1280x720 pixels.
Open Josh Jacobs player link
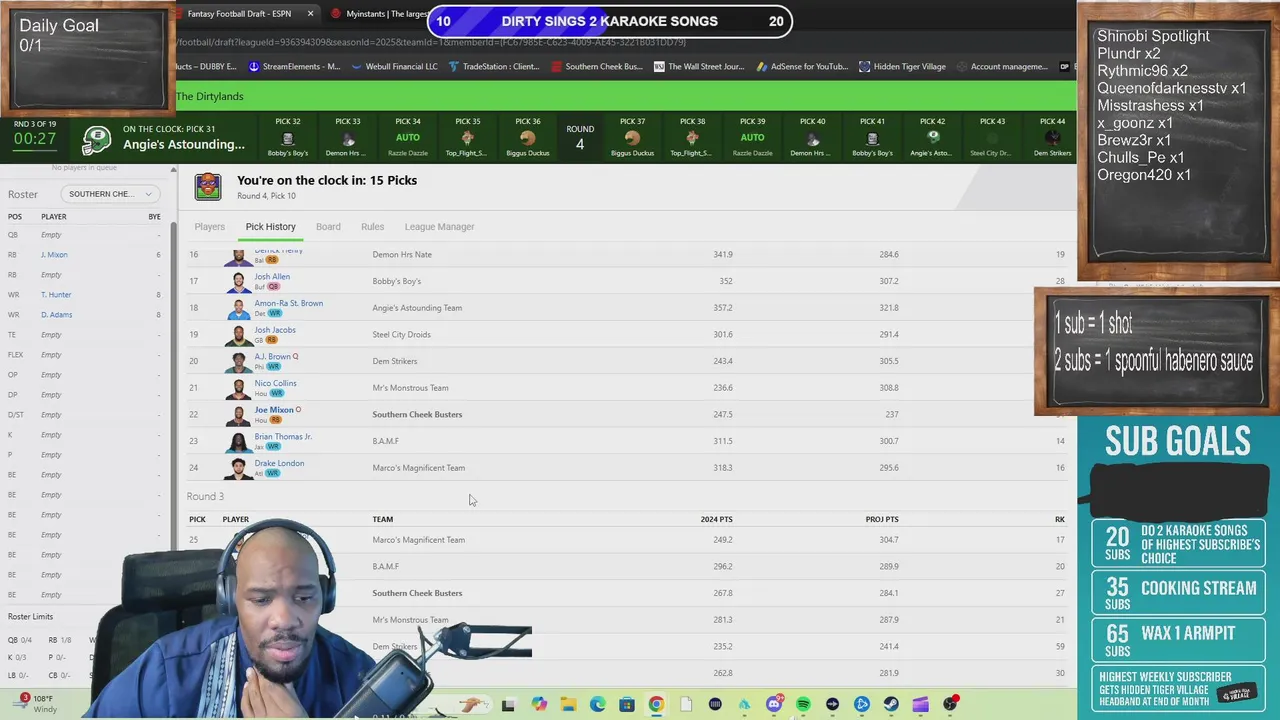[x=275, y=330]
